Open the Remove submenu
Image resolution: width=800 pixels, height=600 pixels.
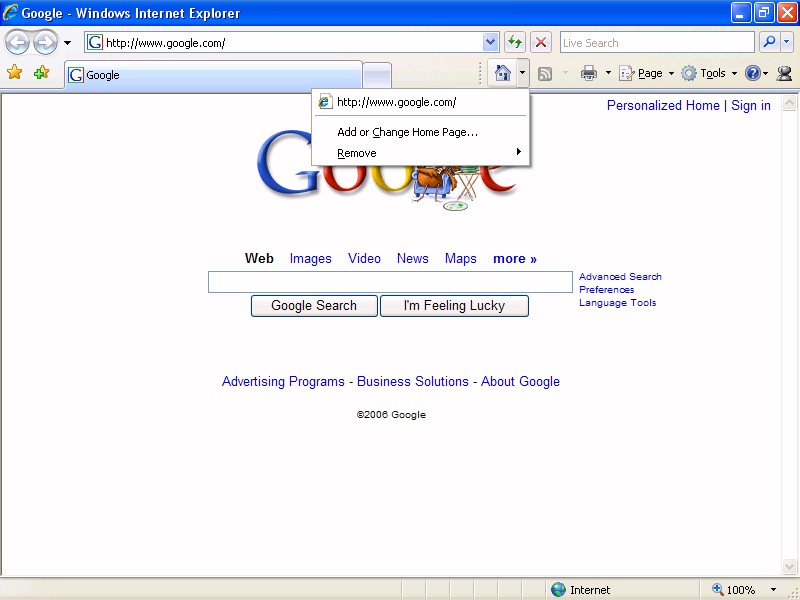421,153
